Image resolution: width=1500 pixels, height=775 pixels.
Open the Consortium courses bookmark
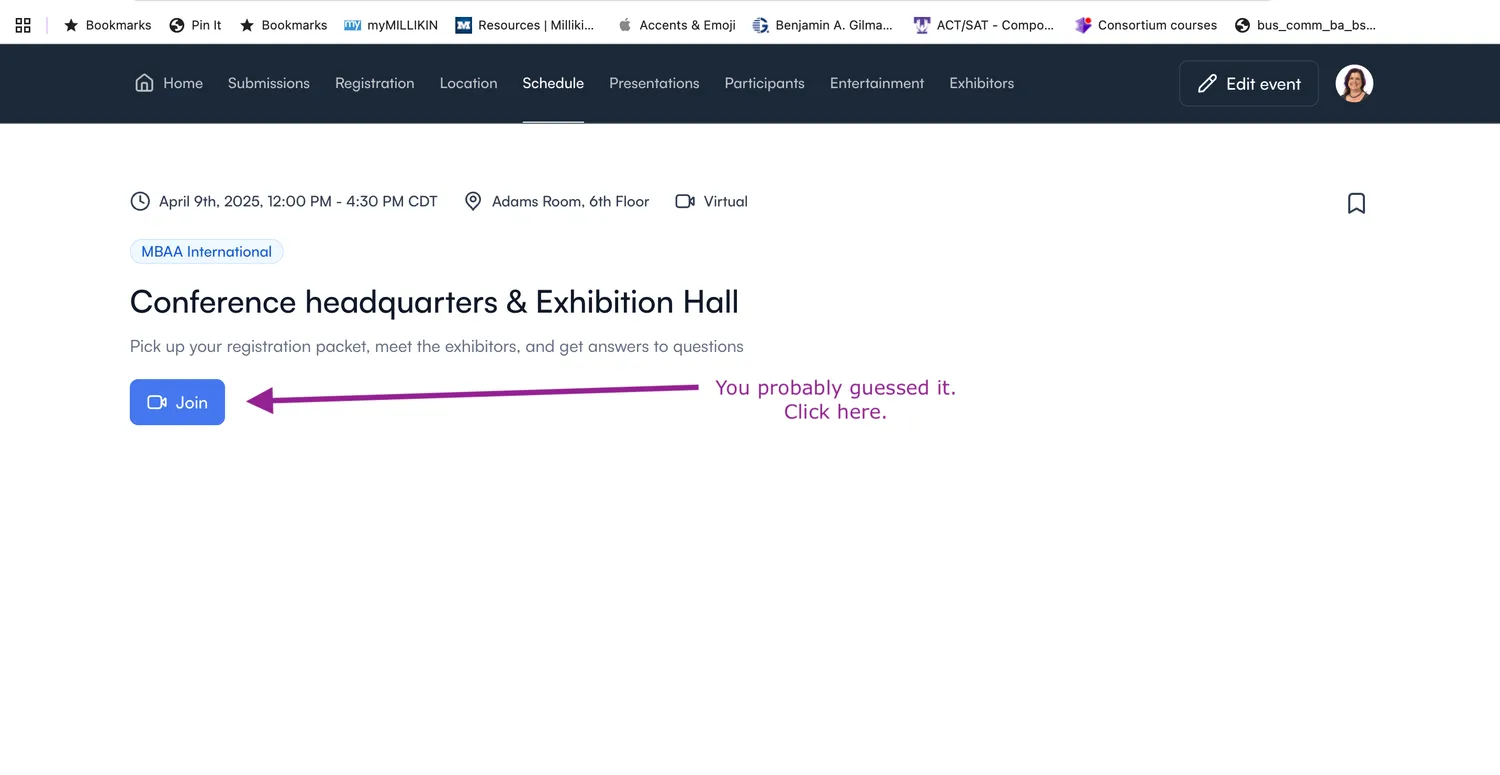(1146, 25)
